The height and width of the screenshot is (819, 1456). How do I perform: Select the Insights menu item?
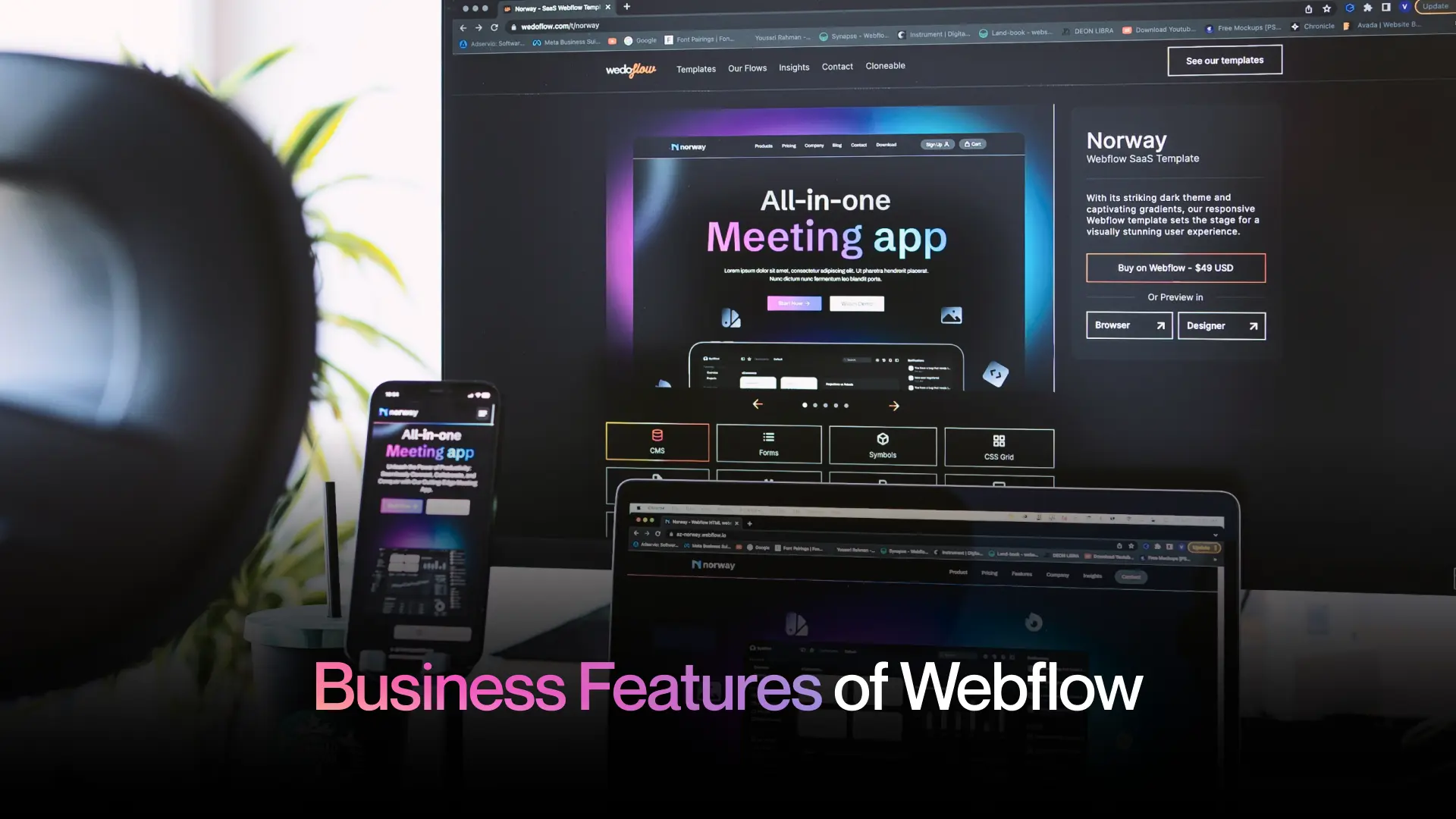tap(793, 66)
